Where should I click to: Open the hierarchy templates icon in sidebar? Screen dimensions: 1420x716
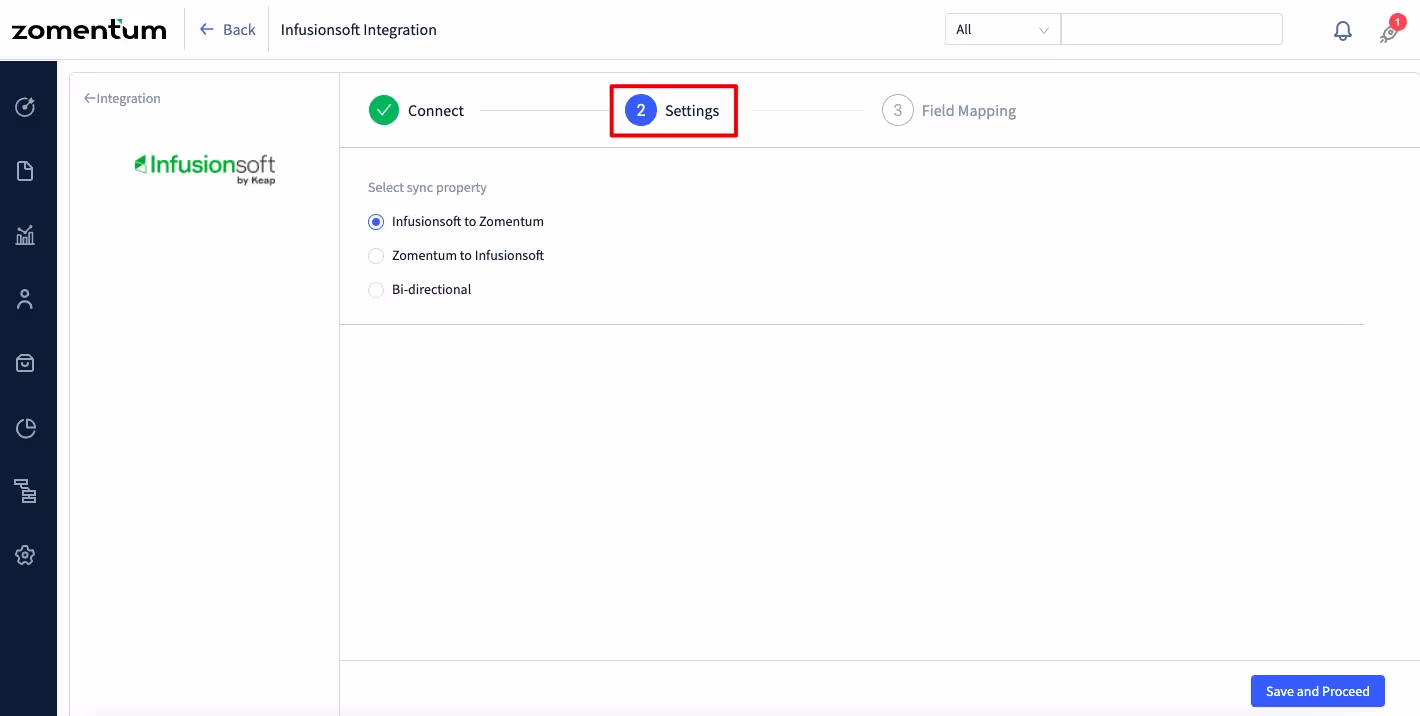tap(26, 491)
